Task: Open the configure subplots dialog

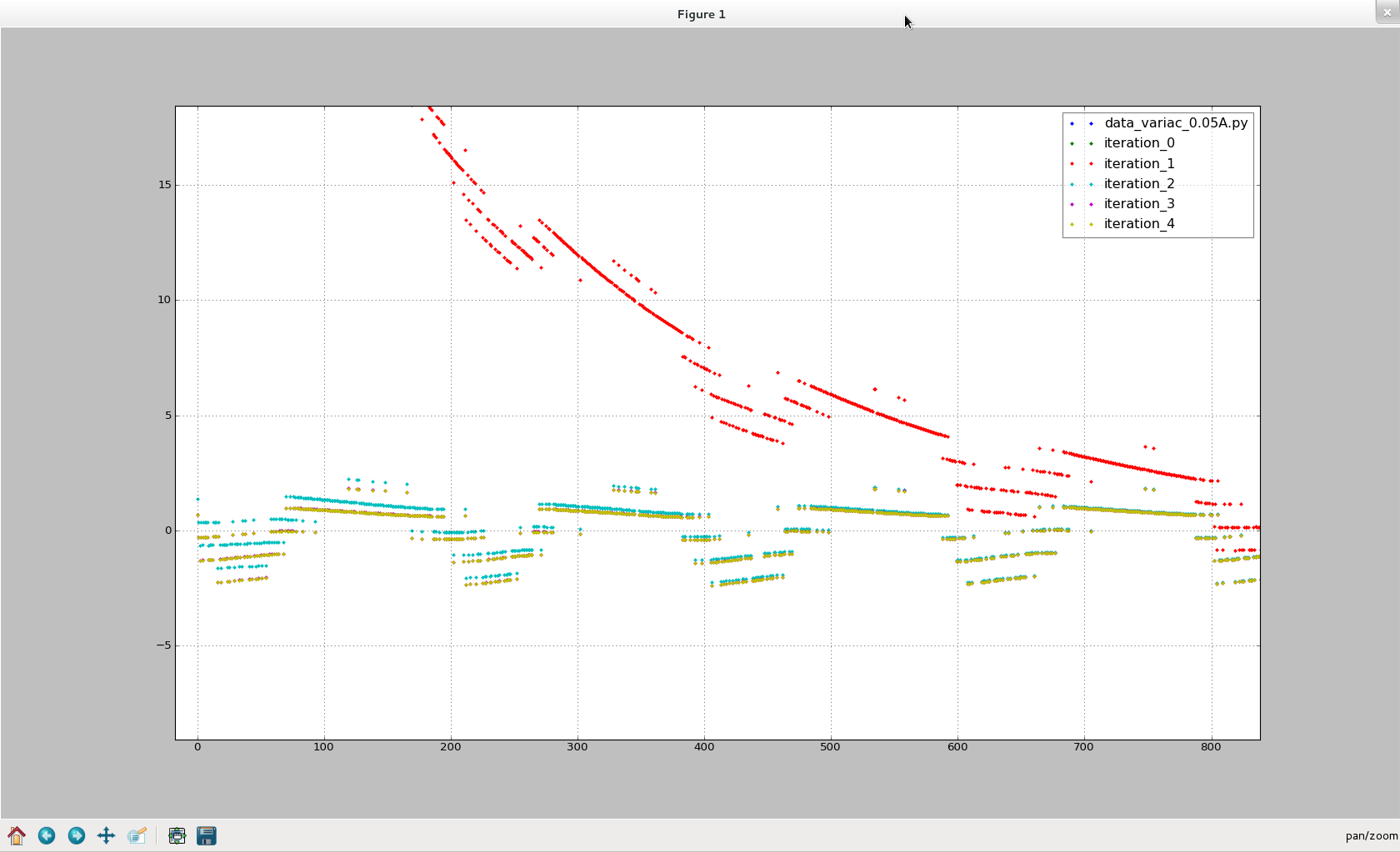Action: click(177, 835)
